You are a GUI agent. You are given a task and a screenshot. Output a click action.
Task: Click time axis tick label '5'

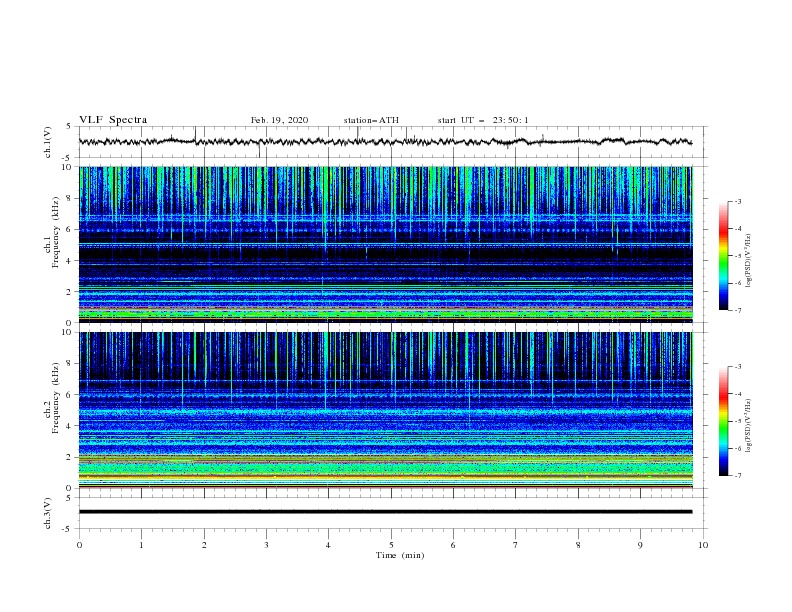coord(391,545)
